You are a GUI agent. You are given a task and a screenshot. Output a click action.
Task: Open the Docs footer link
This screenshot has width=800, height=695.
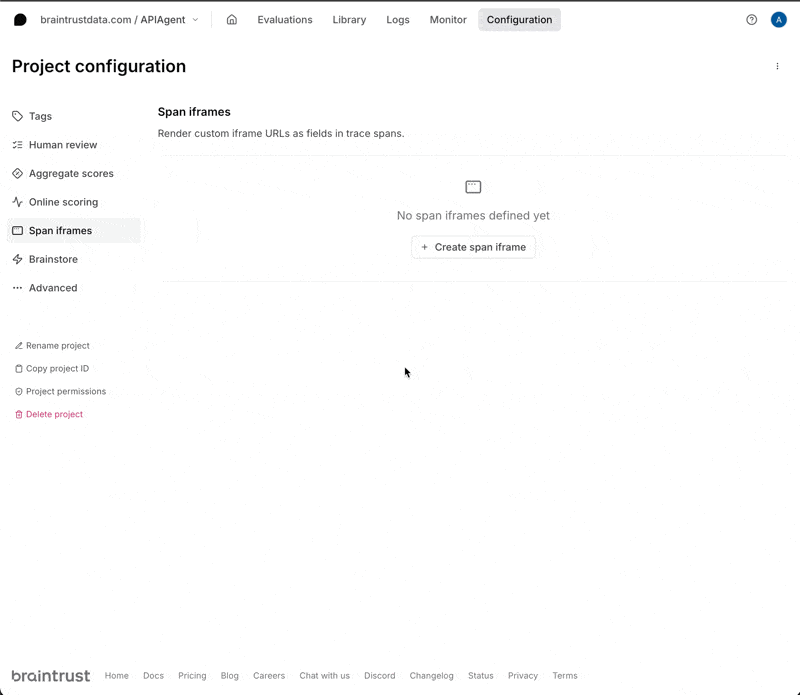pos(153,676)
